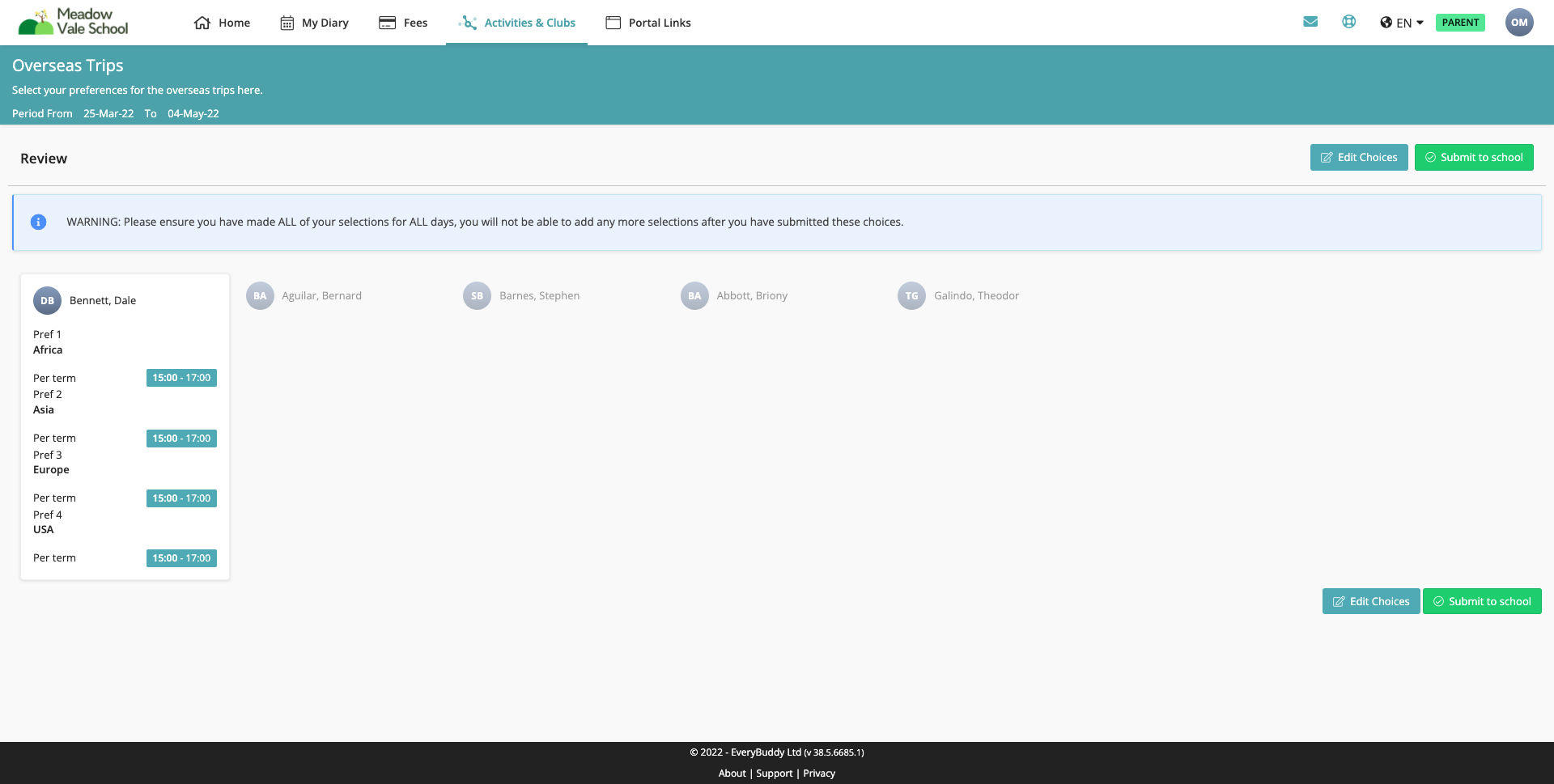Click the Fees card icon
1554x784 pixels.
coord(387,23)
